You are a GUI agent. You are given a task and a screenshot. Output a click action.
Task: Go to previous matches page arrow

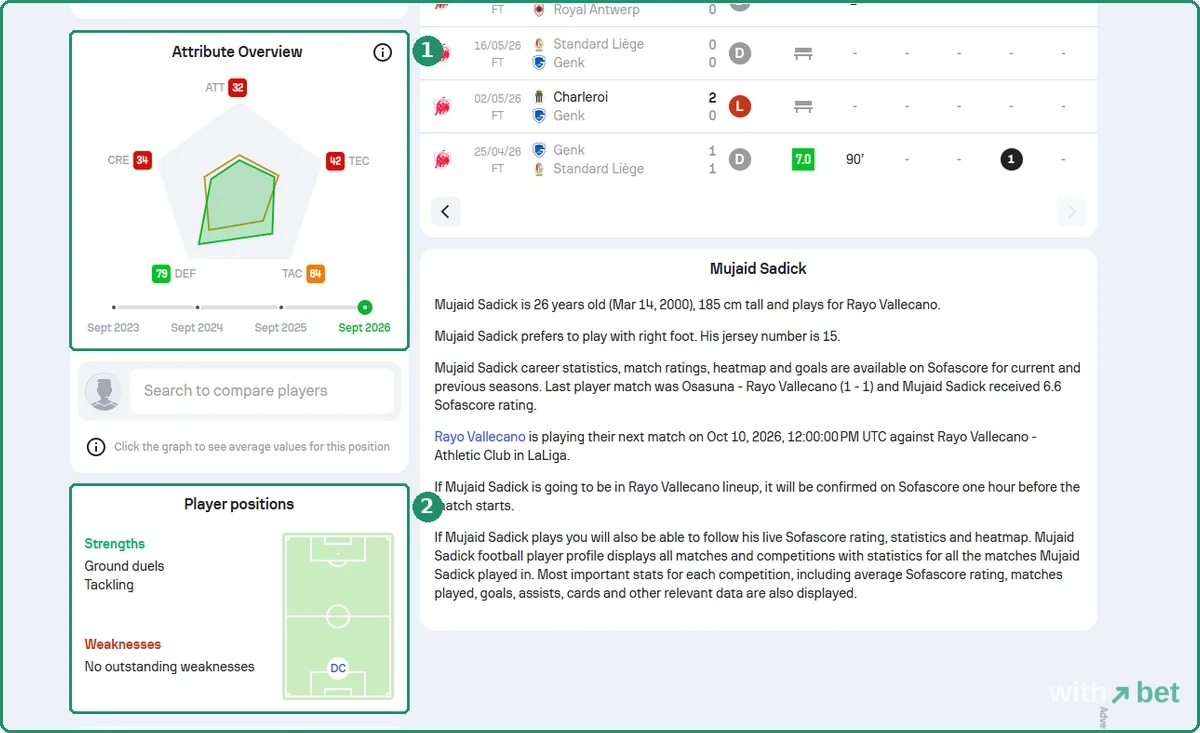(446, 211)
